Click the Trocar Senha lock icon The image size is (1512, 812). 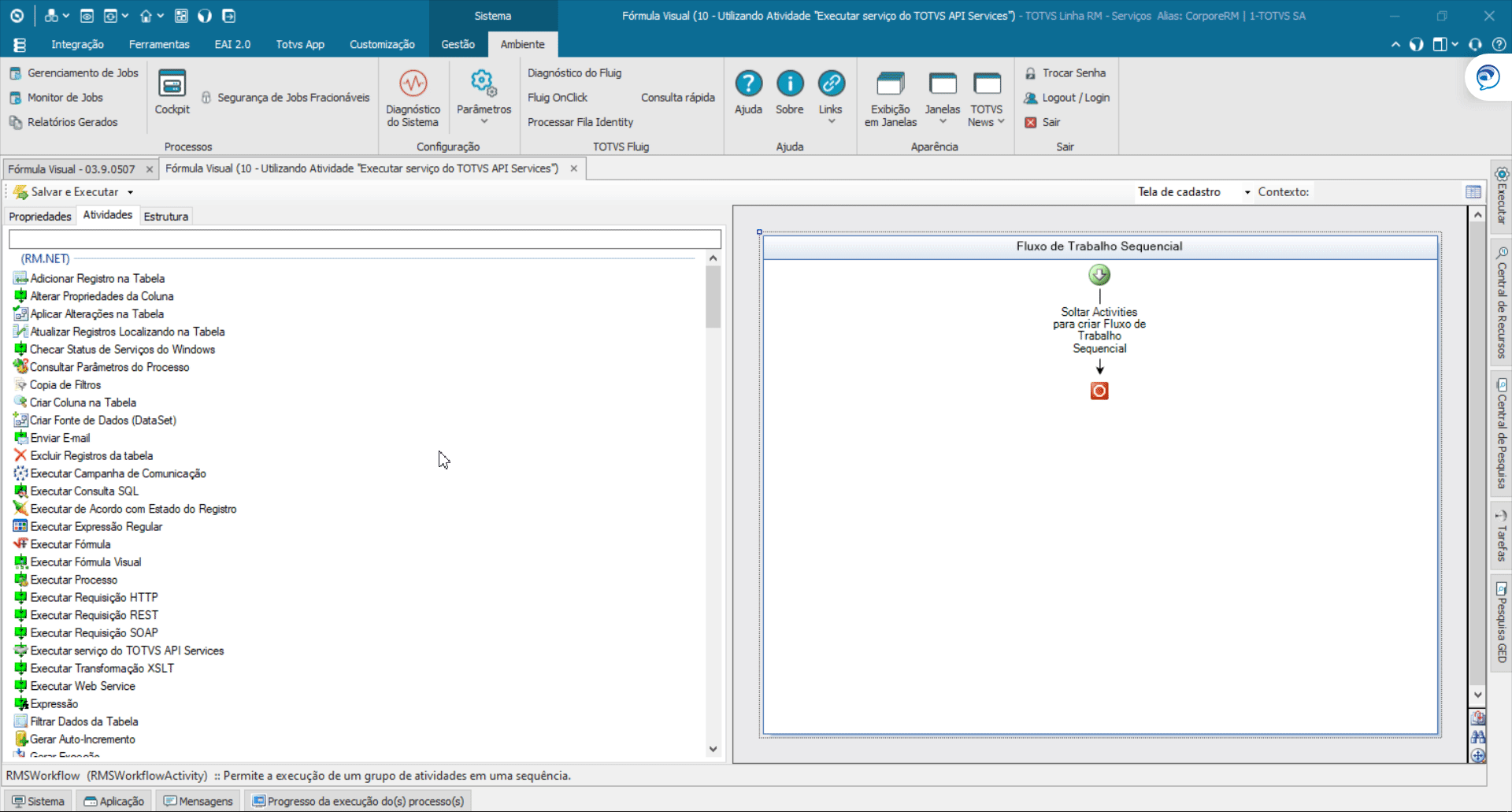[x=1030, y=73]
